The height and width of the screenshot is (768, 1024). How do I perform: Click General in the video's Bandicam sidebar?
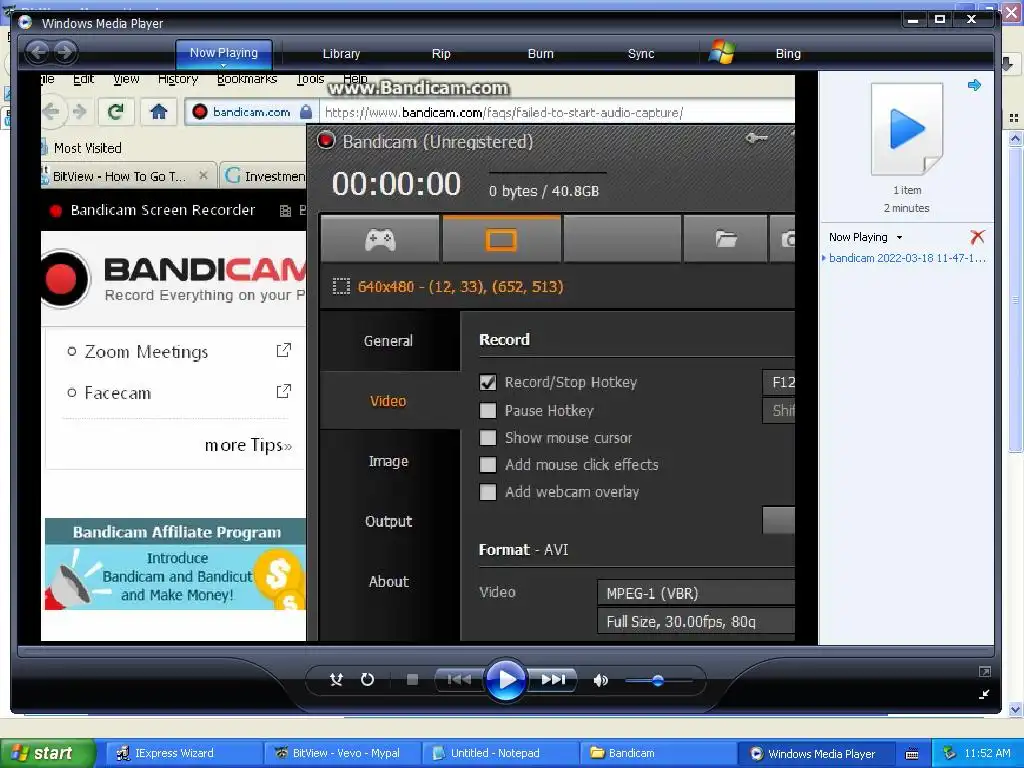389,340
